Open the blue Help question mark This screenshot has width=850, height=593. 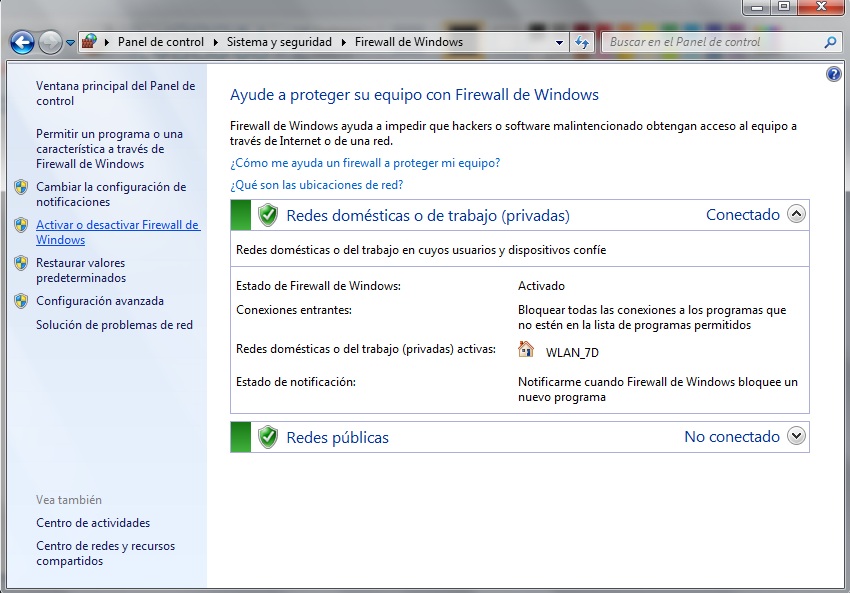833,74
